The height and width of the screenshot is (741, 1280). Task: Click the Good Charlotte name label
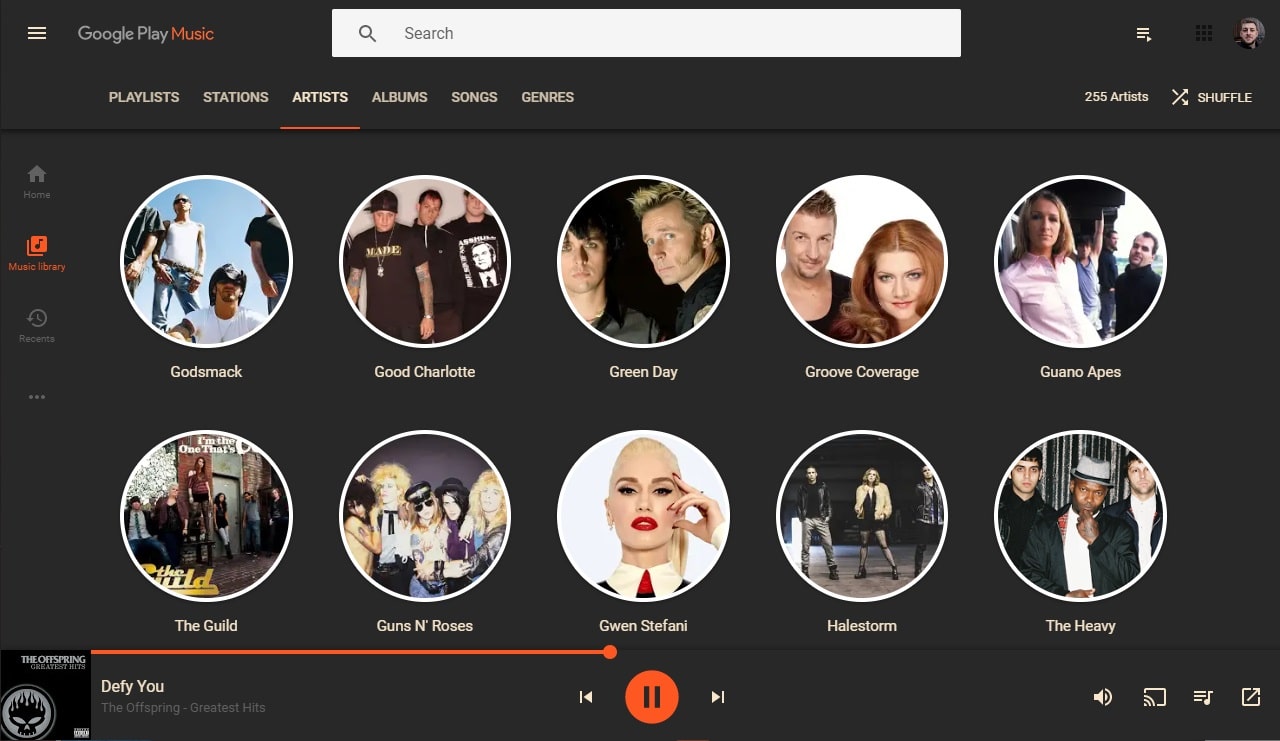(x=425, y=371)
